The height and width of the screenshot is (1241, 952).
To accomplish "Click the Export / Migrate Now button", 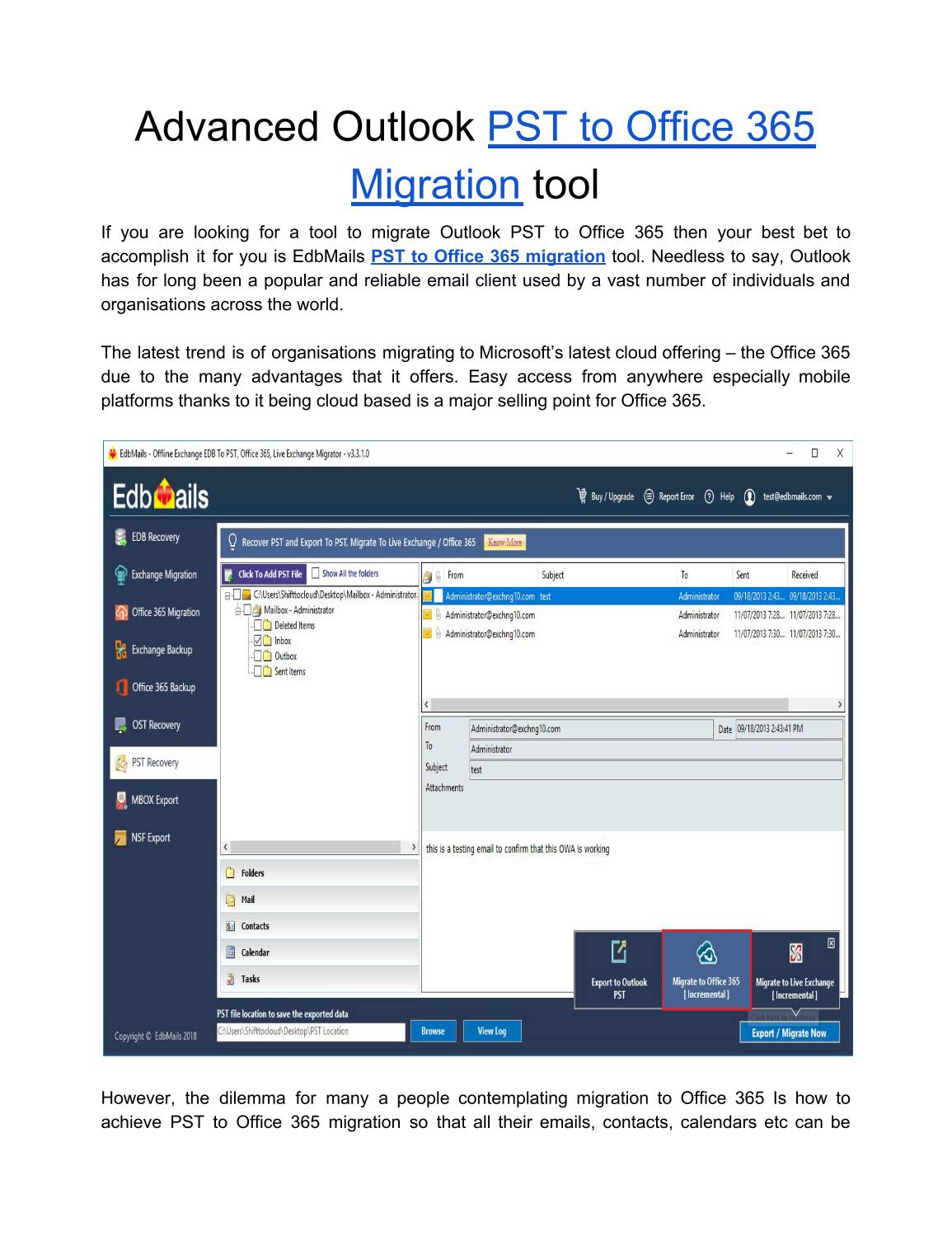I will coord(789,1032).
